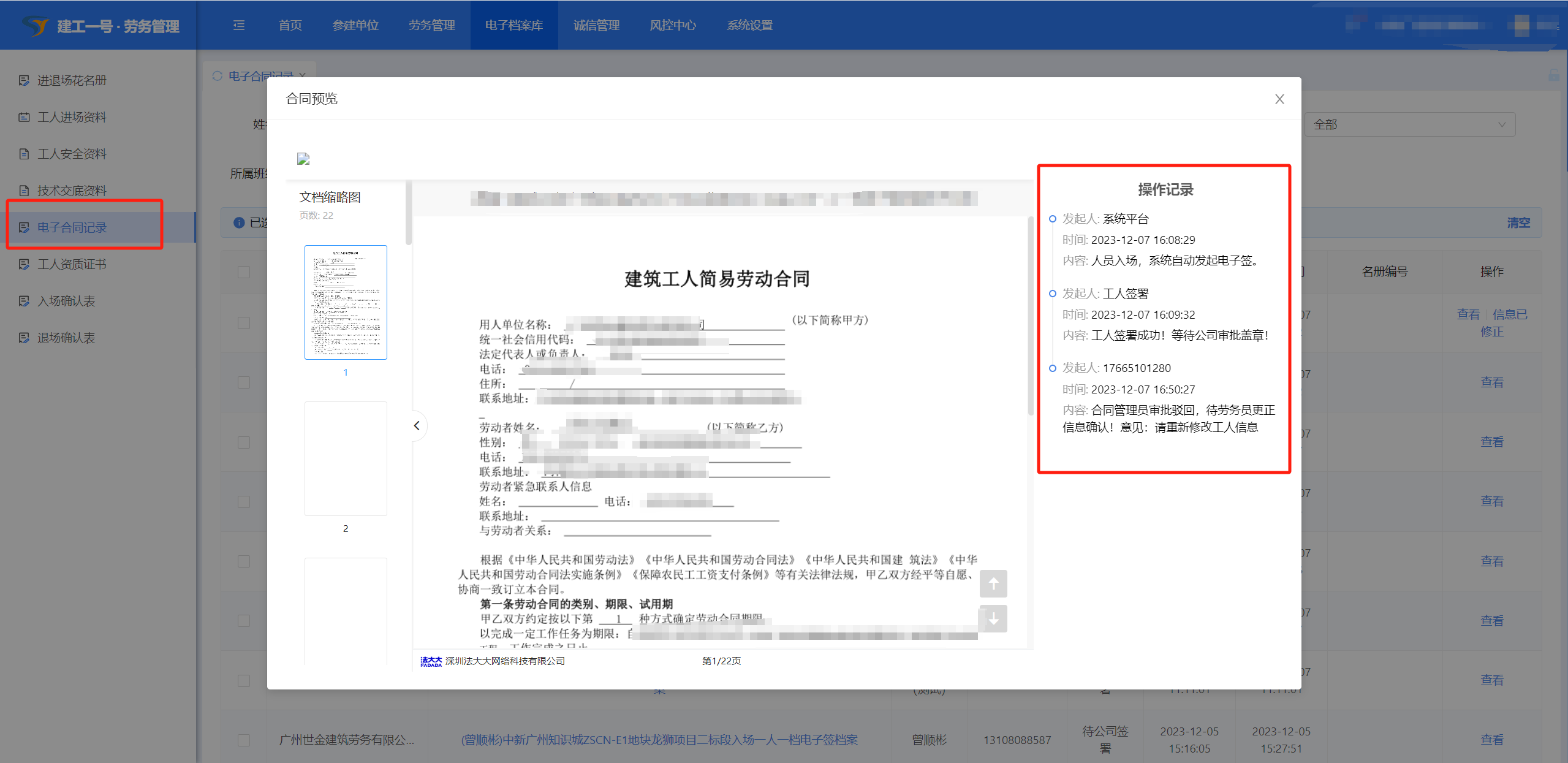Click 查看 link for 曾顺彬 row

click(x=1491, y=740)
